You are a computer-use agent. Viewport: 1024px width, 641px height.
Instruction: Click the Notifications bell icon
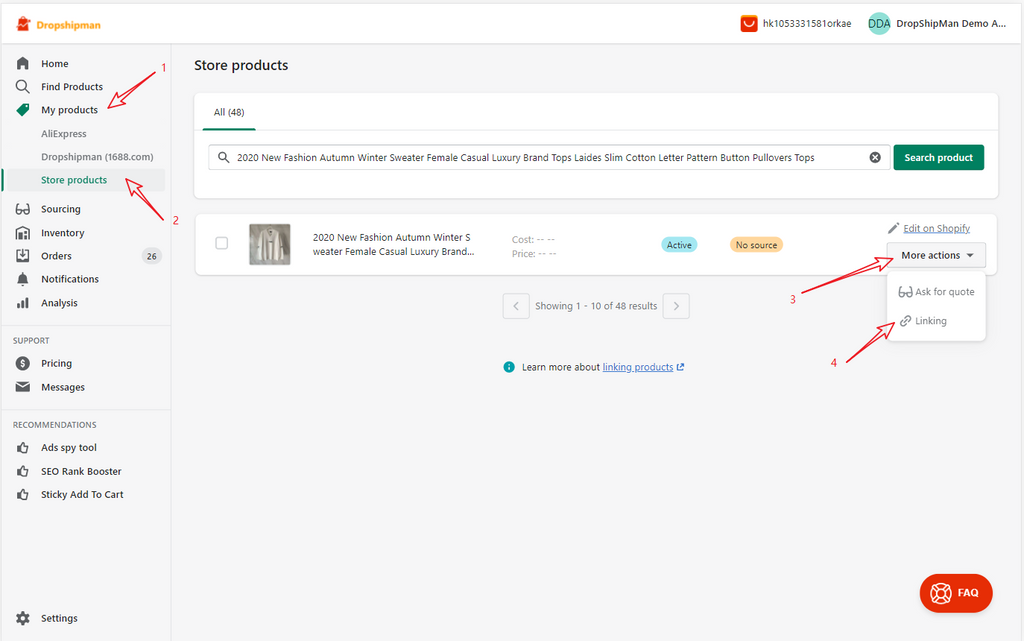coord(23,279)
